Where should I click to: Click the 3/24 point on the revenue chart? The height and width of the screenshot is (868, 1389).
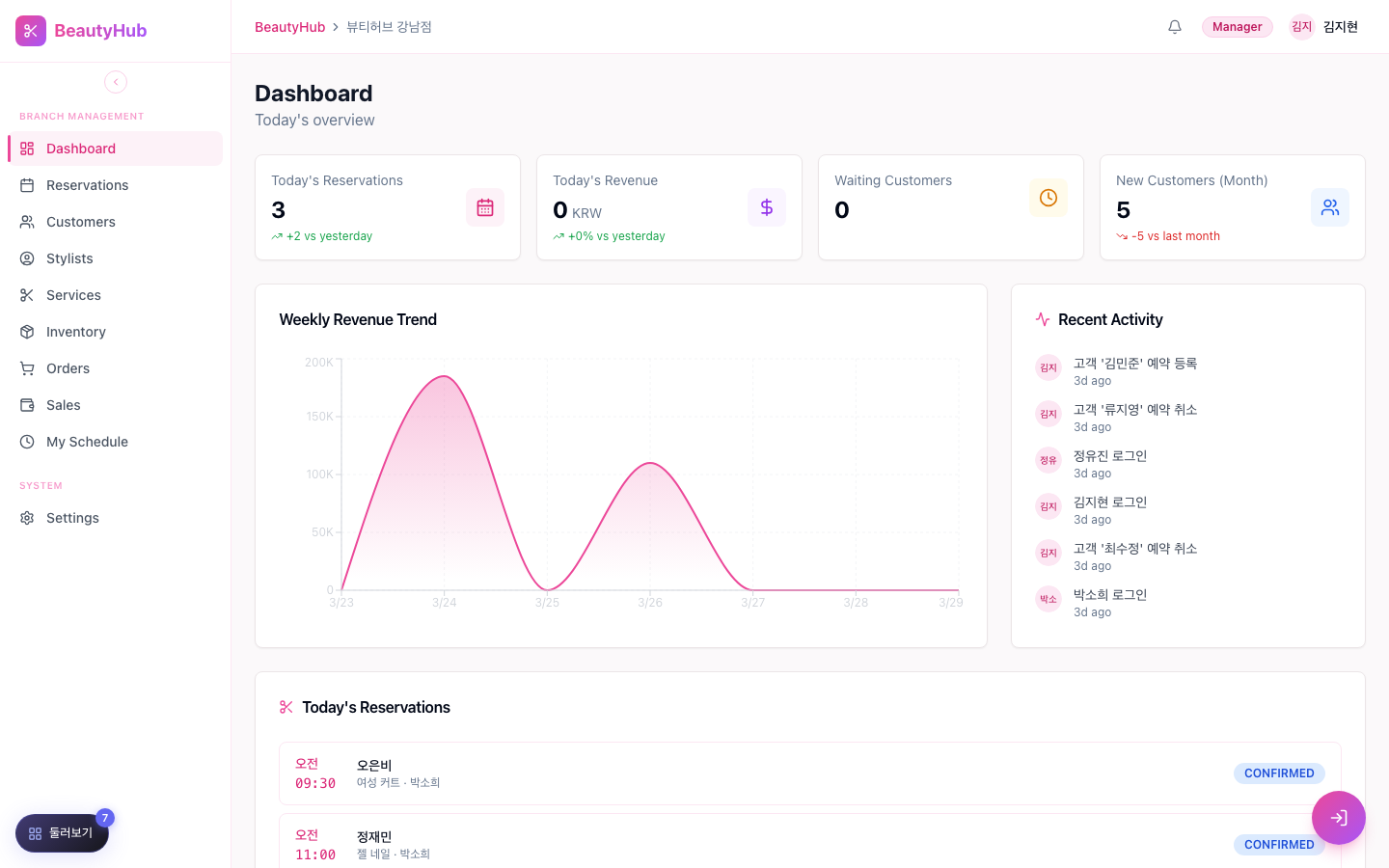tap(444, 376)
